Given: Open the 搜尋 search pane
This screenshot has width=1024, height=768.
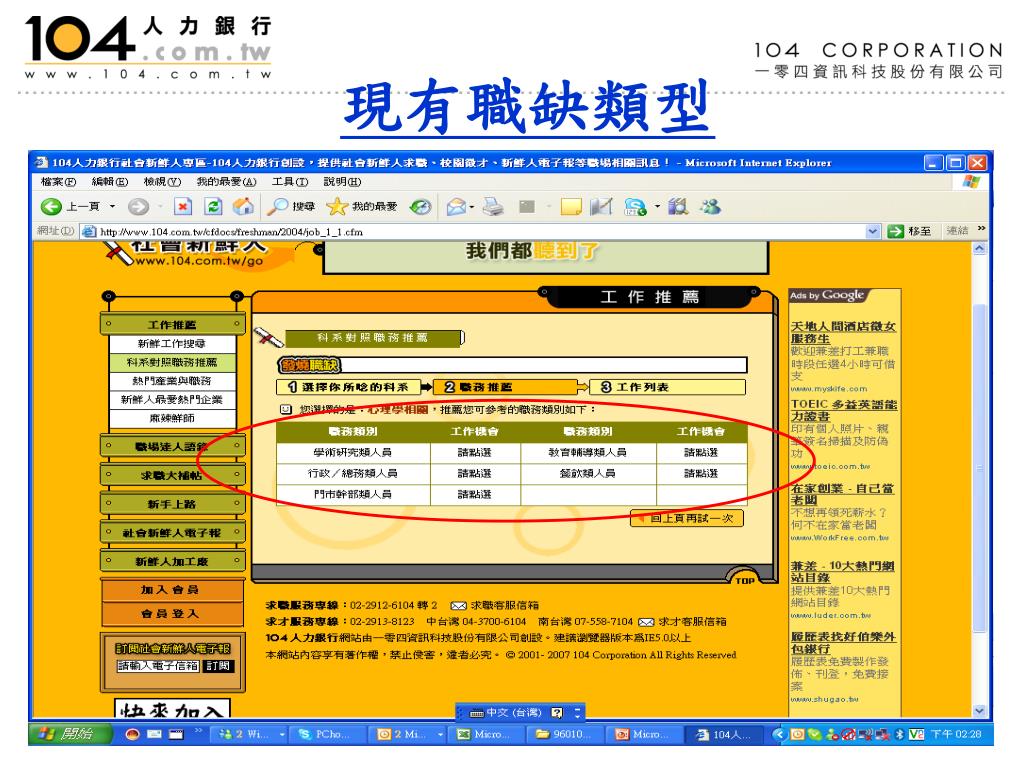Looking at the screenshot, I should click(292, 207).
